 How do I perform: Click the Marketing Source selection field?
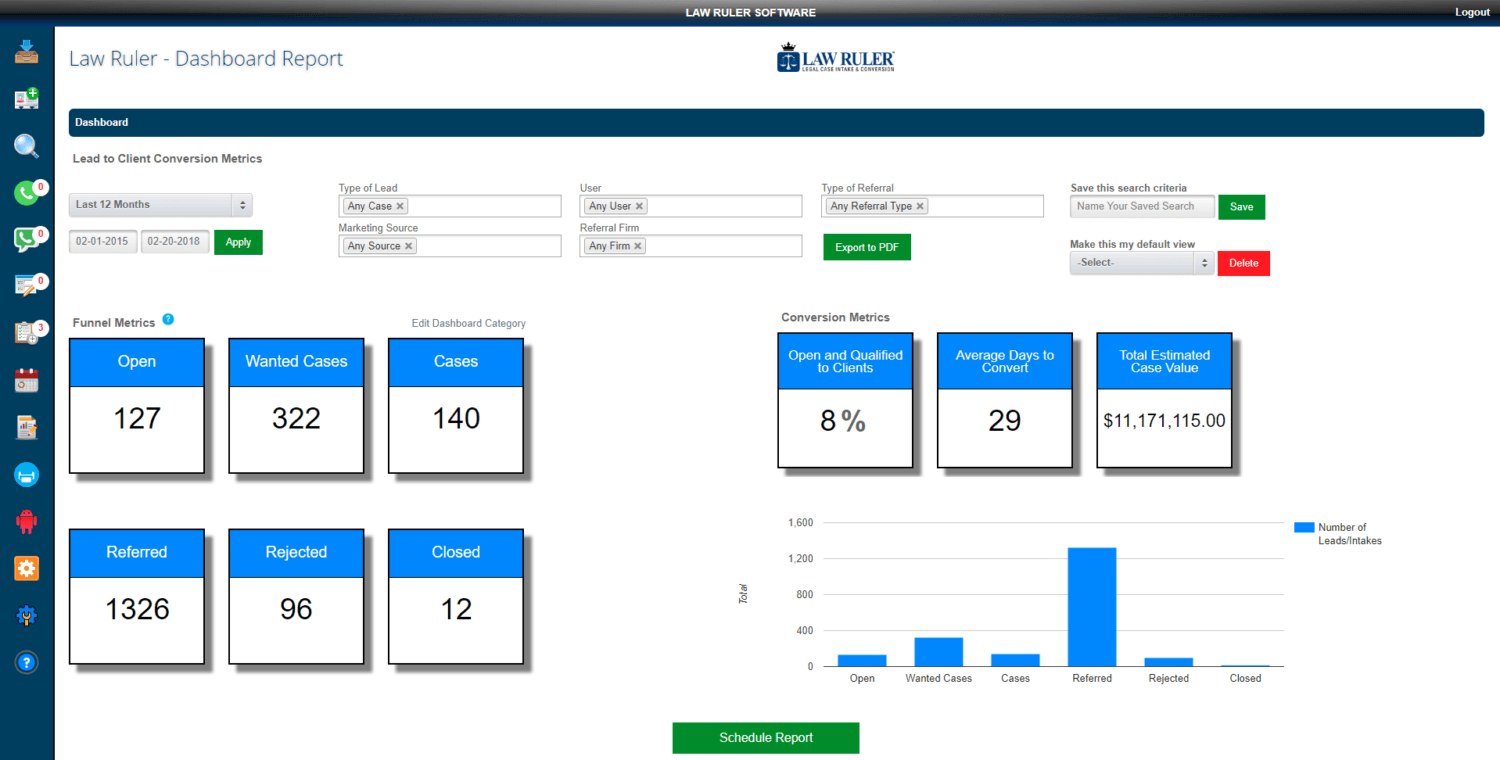450,246
